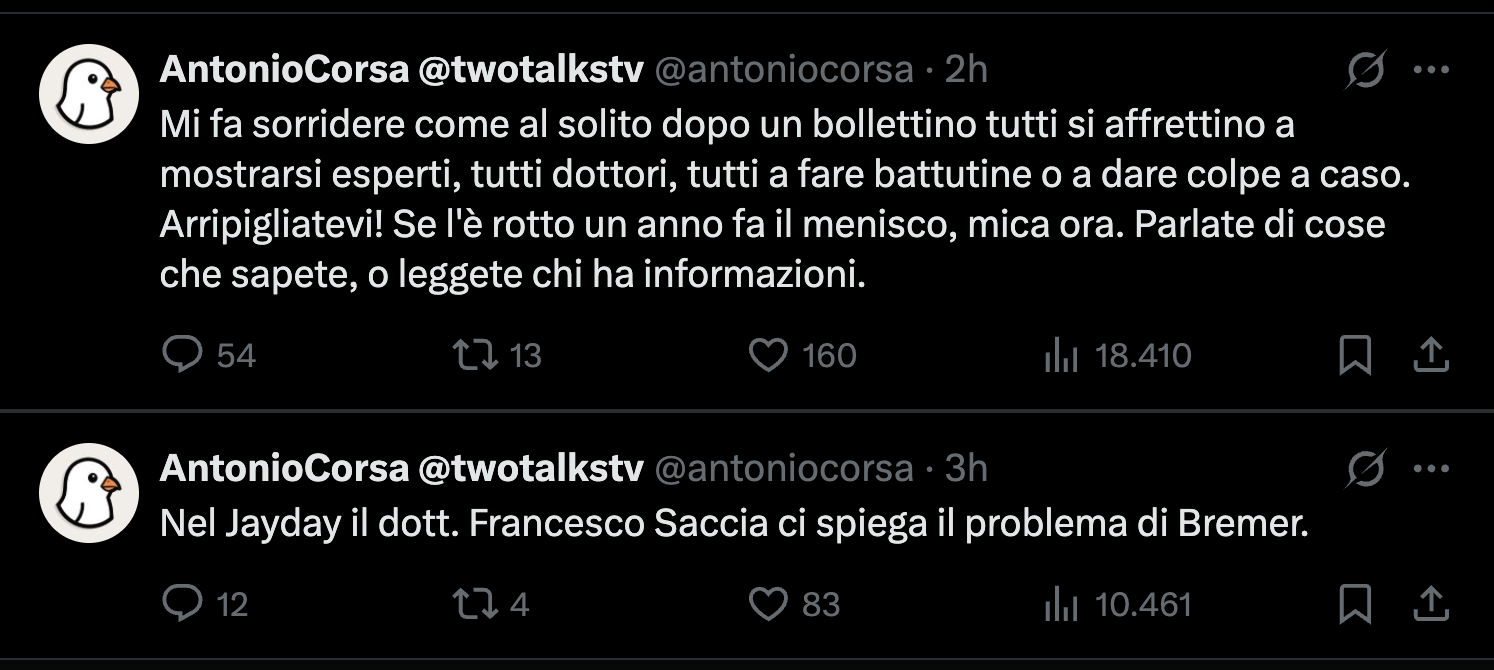
Task: Open the profile avatar on first tweet
Action: pos(88,94)
